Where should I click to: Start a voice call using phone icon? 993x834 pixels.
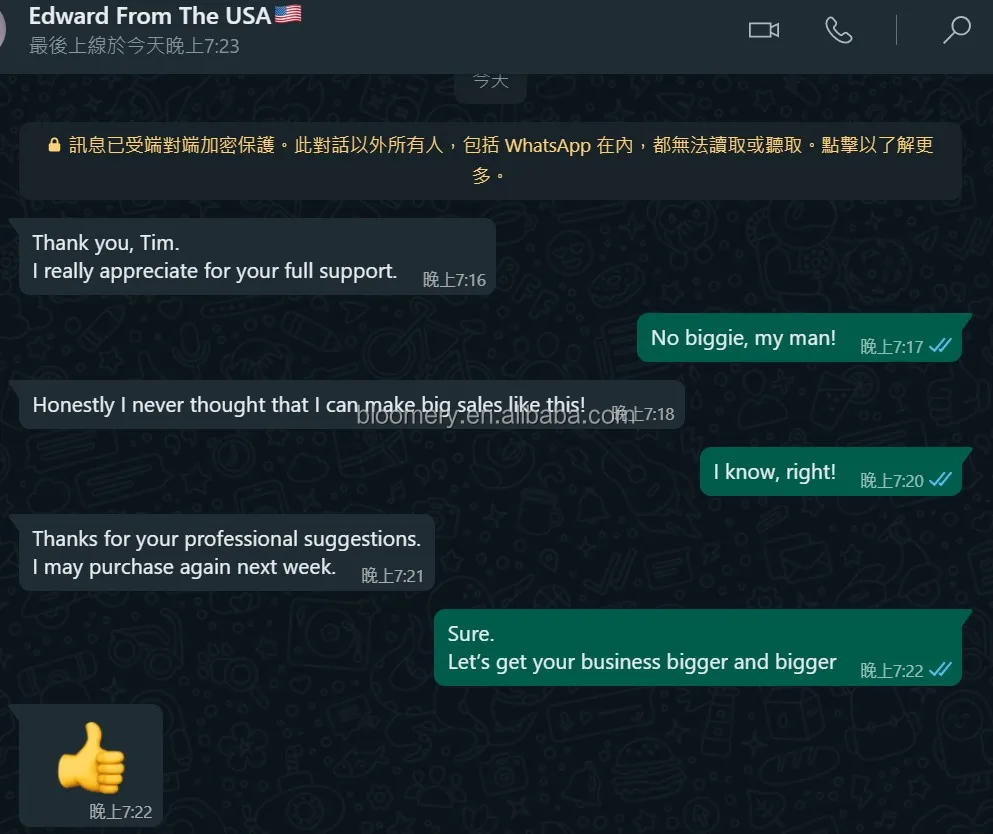tap(838, 30)
